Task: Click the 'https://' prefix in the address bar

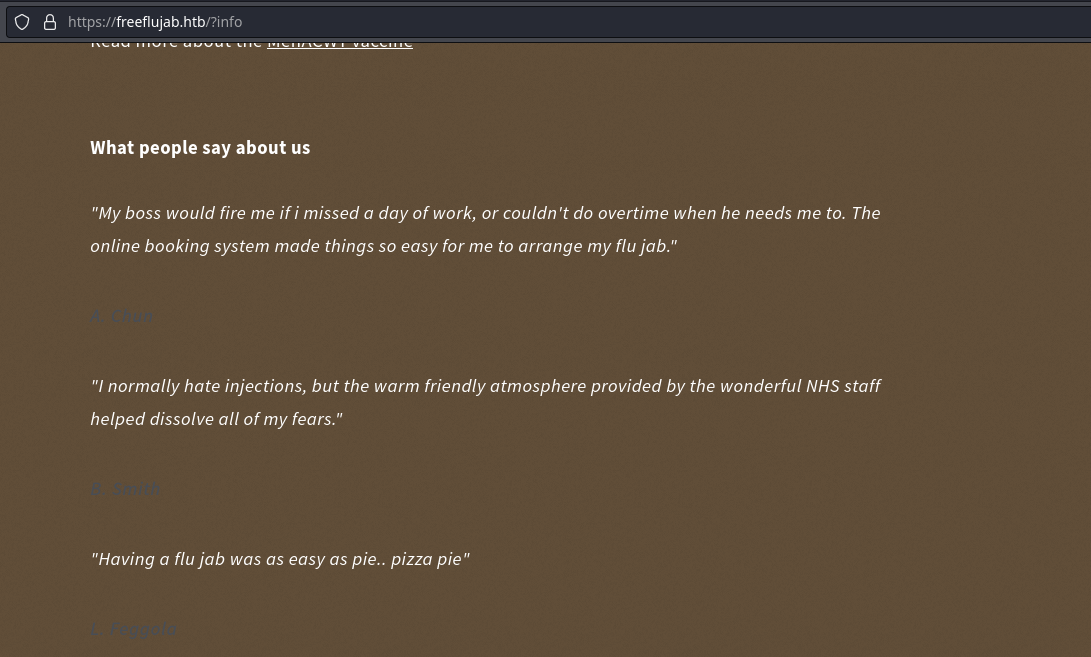Action: (x=91, y=22)
